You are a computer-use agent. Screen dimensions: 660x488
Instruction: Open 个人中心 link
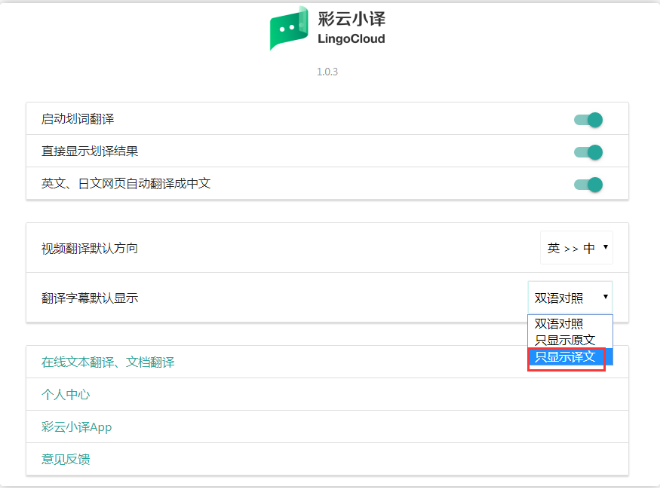click(x=66, y=395)
